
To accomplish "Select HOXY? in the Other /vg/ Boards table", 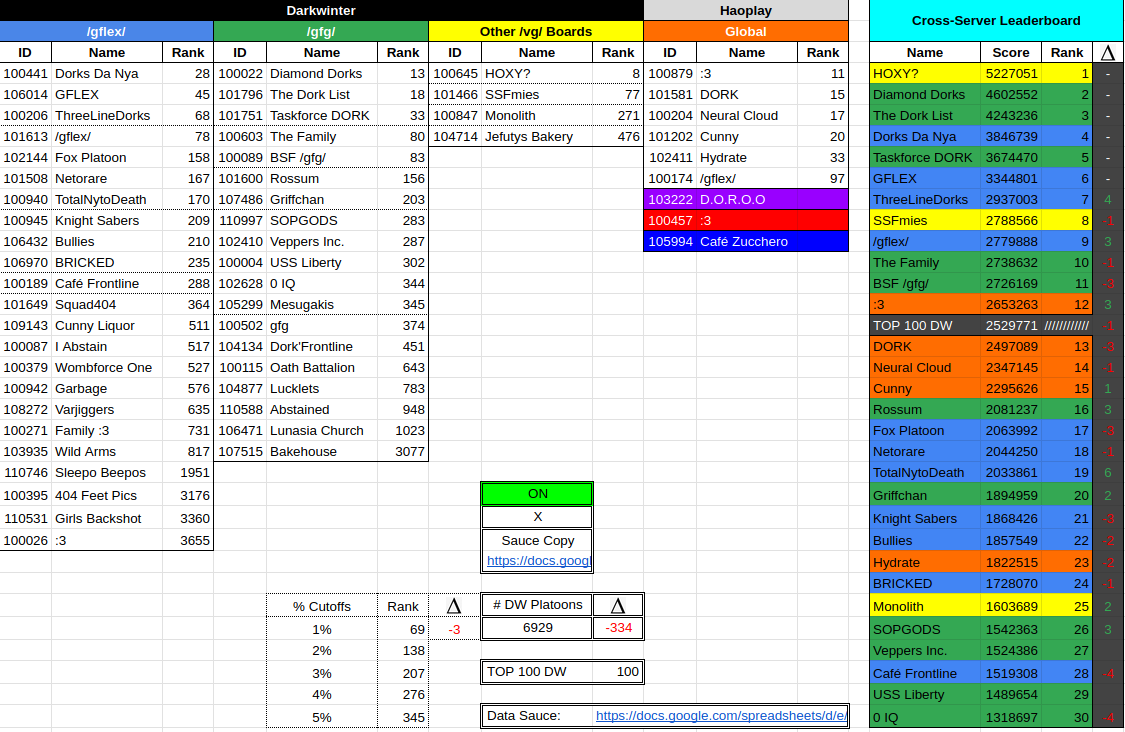I will point(537,73).
